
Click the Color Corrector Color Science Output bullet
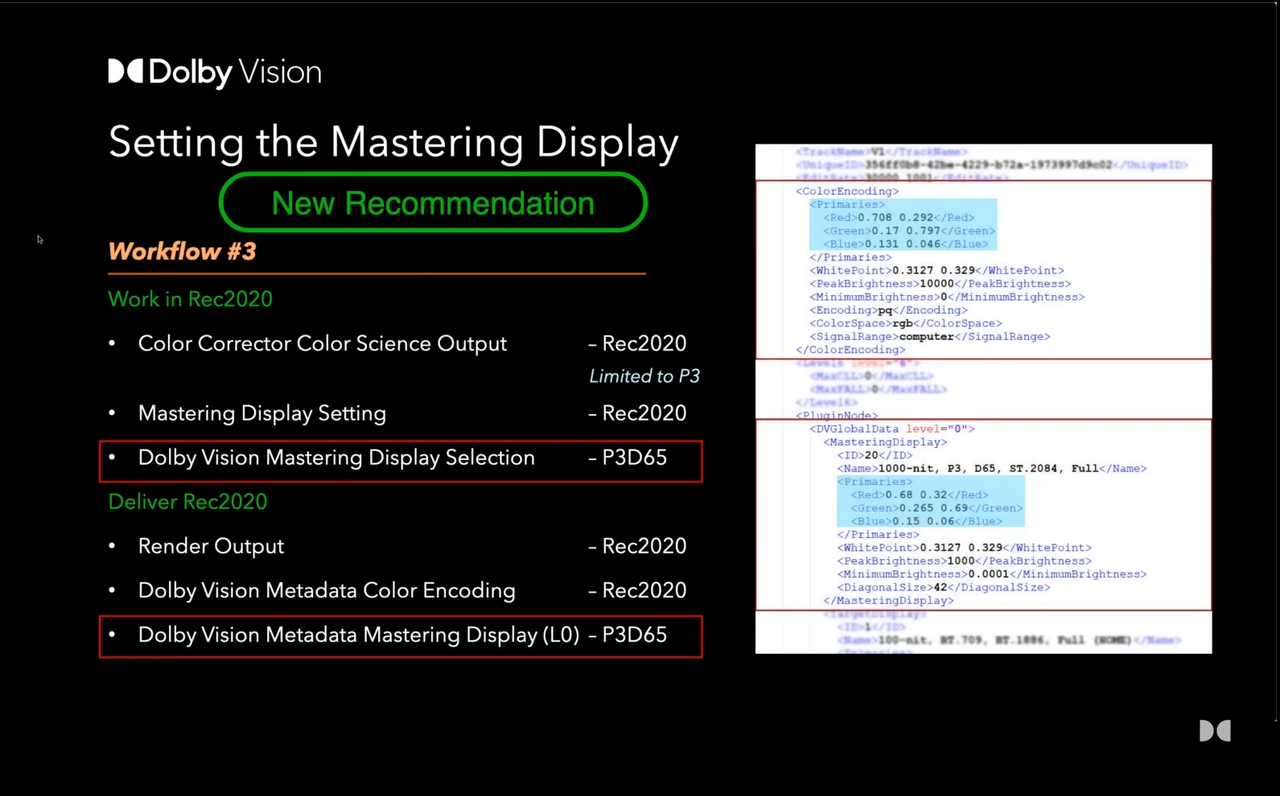(x=322, y=343)
